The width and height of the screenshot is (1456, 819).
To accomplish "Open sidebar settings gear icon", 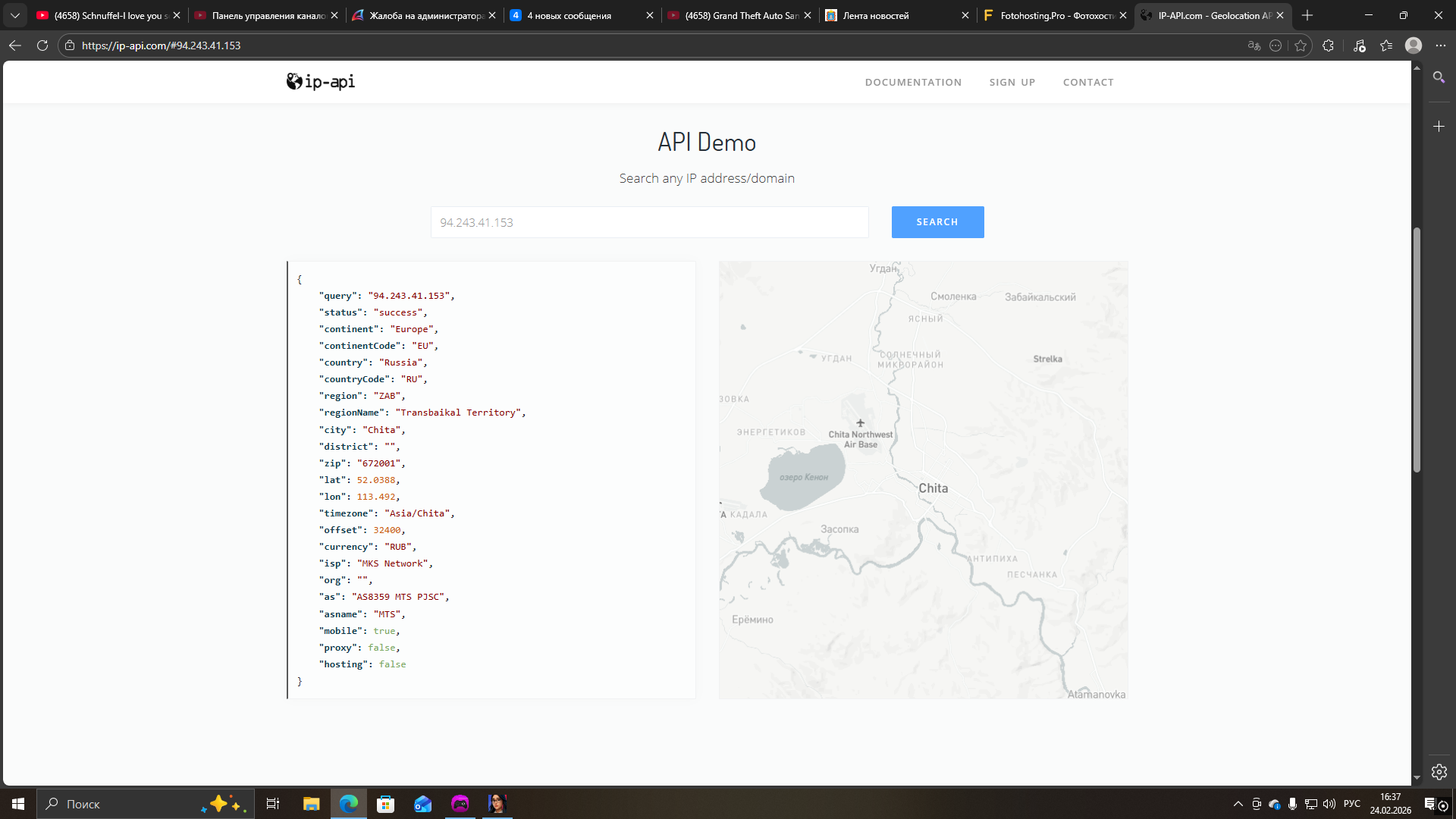I will (1439, 772).
